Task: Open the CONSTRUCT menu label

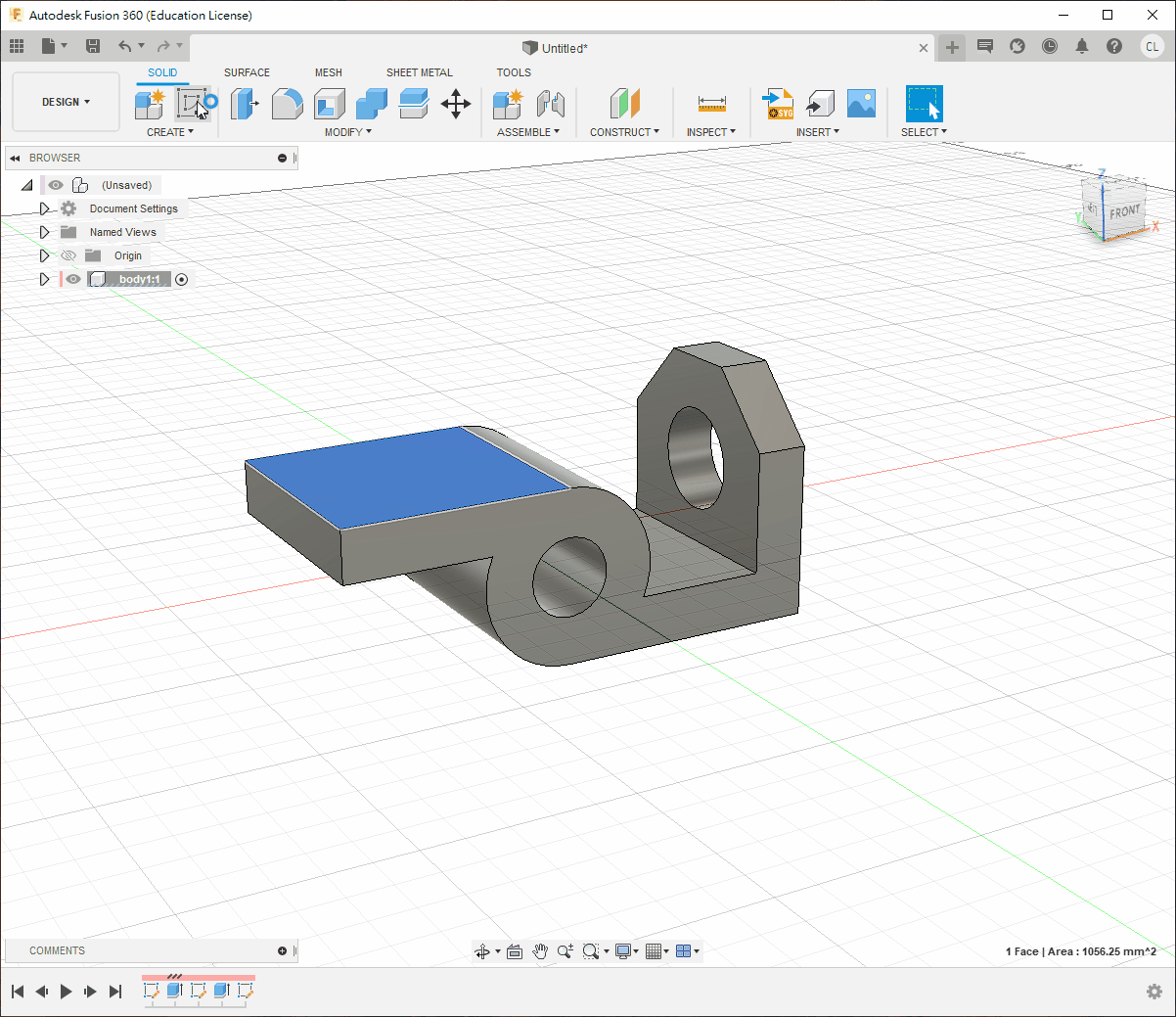Action: click(624, 132)
